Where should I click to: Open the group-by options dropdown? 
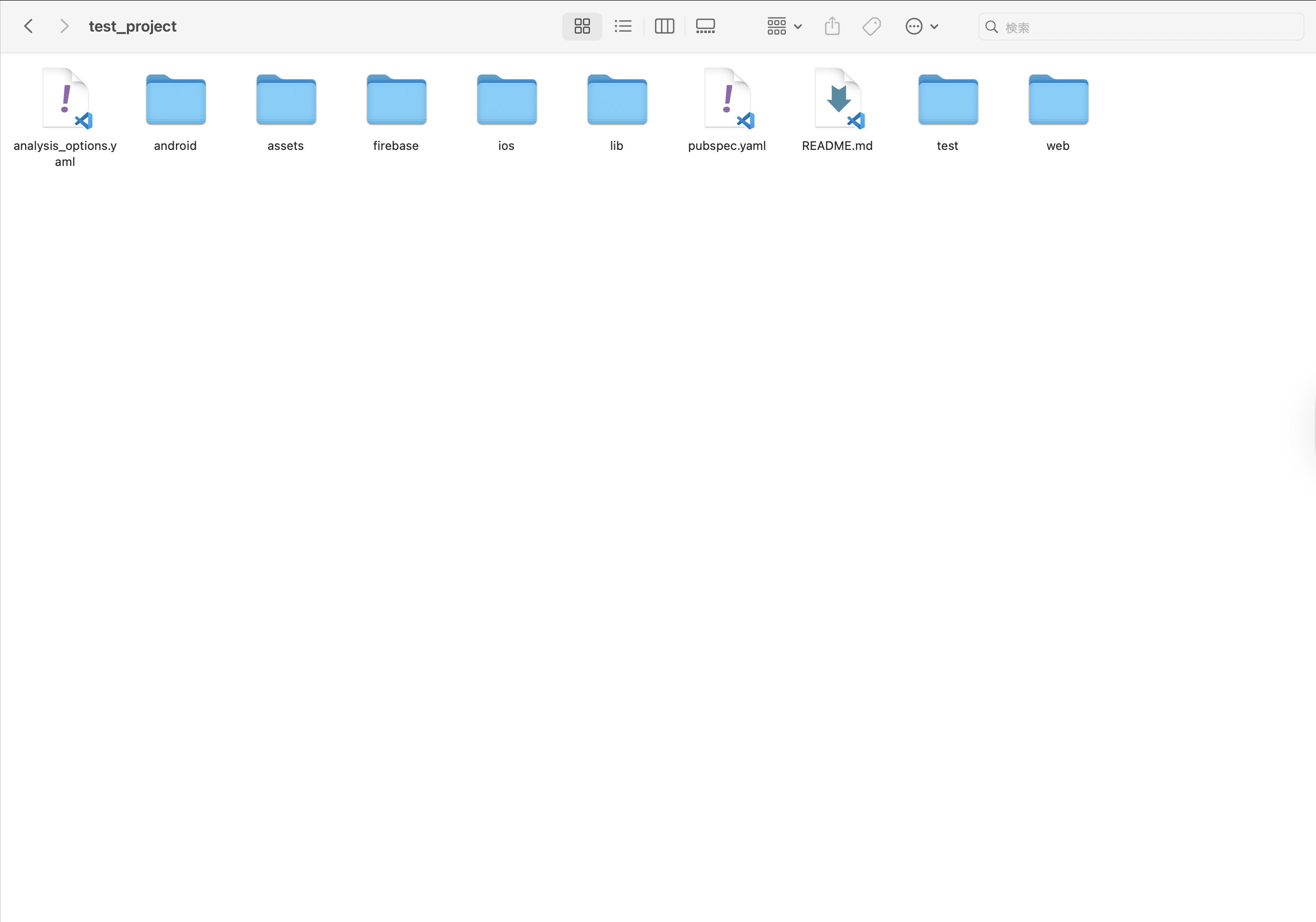pyautogui.click(x=784, y=27)
